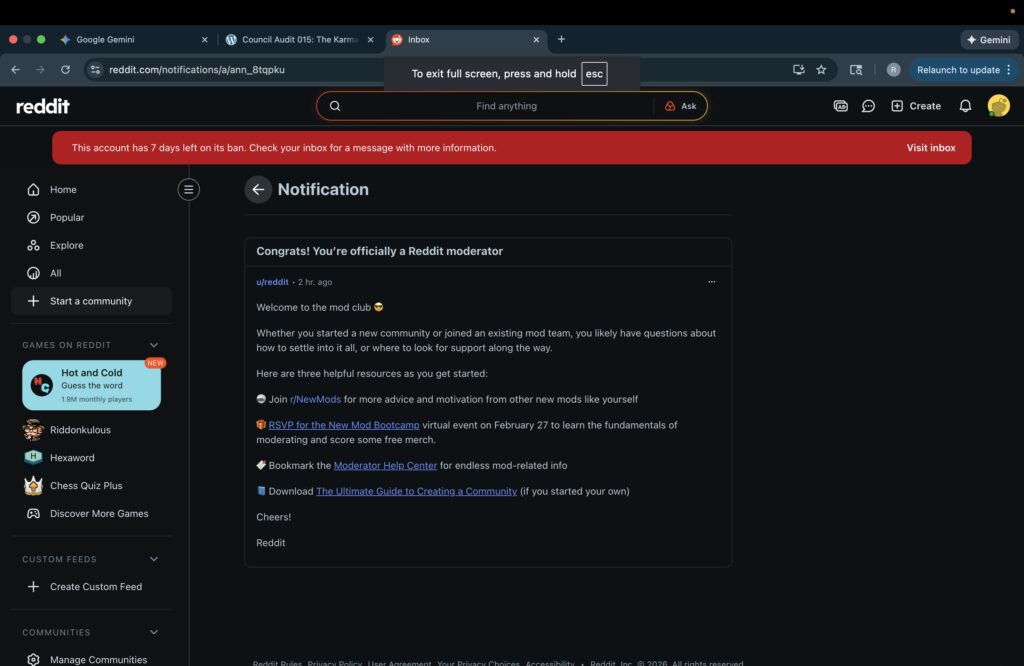Bookmark this page with star icon
Screen dimensions: 1024x666
tap(821, 70)
